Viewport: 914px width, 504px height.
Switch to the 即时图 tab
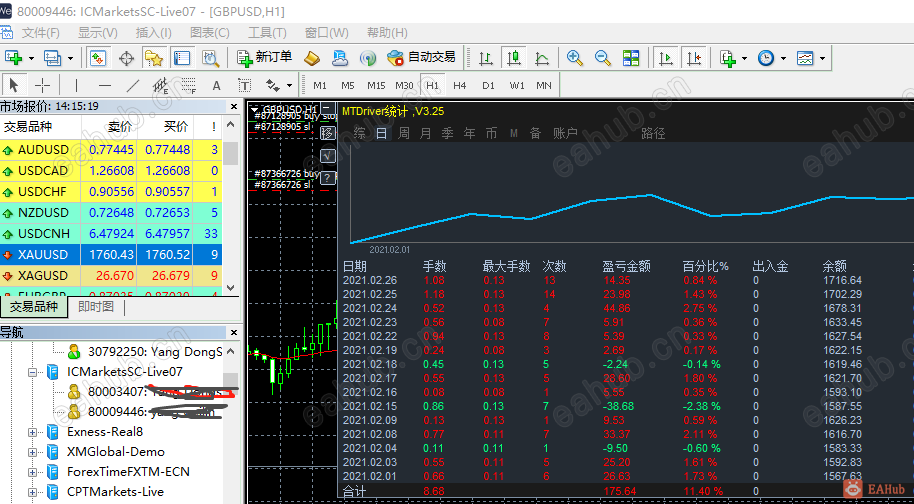96,306
